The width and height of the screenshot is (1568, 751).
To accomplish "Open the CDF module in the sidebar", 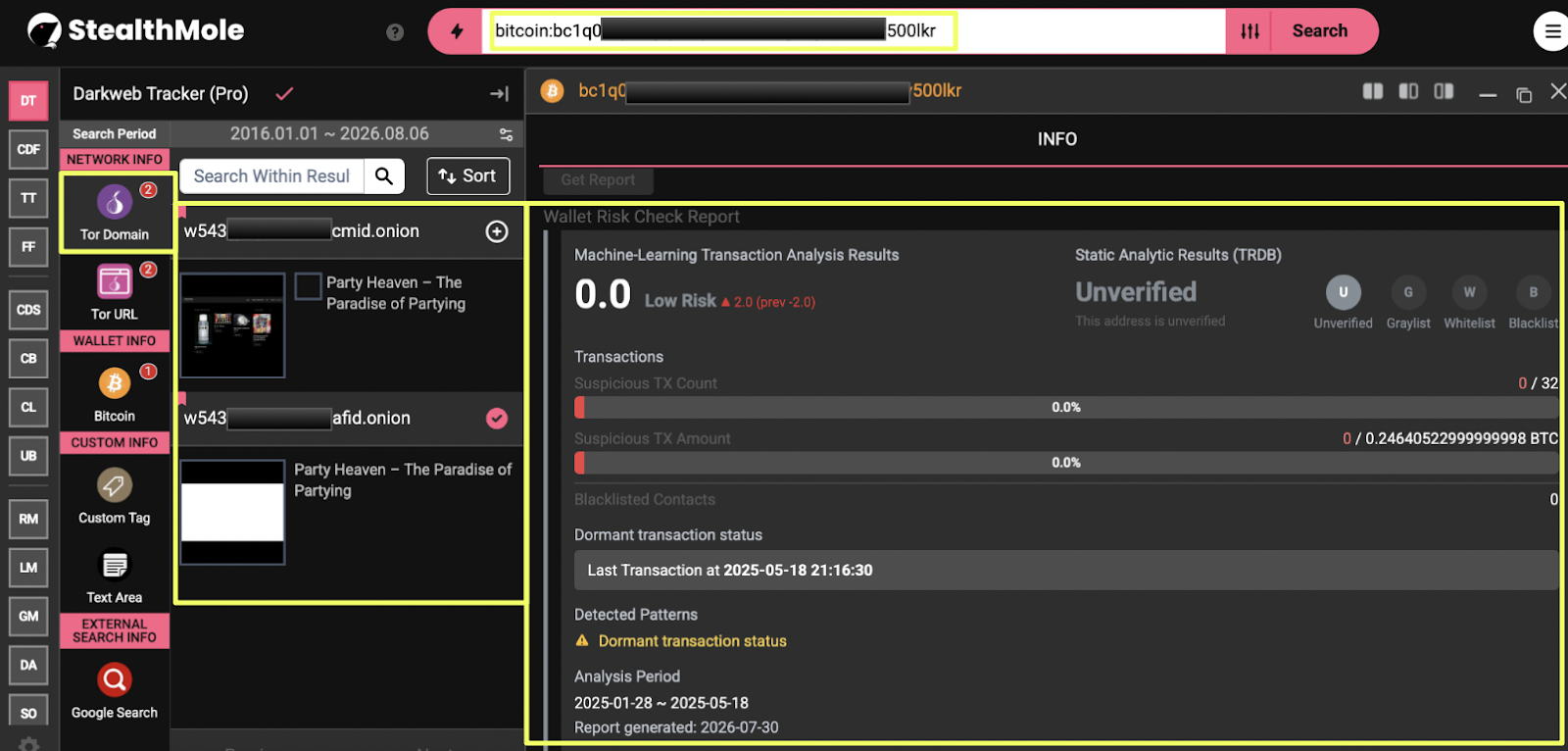I will (28, 149).
